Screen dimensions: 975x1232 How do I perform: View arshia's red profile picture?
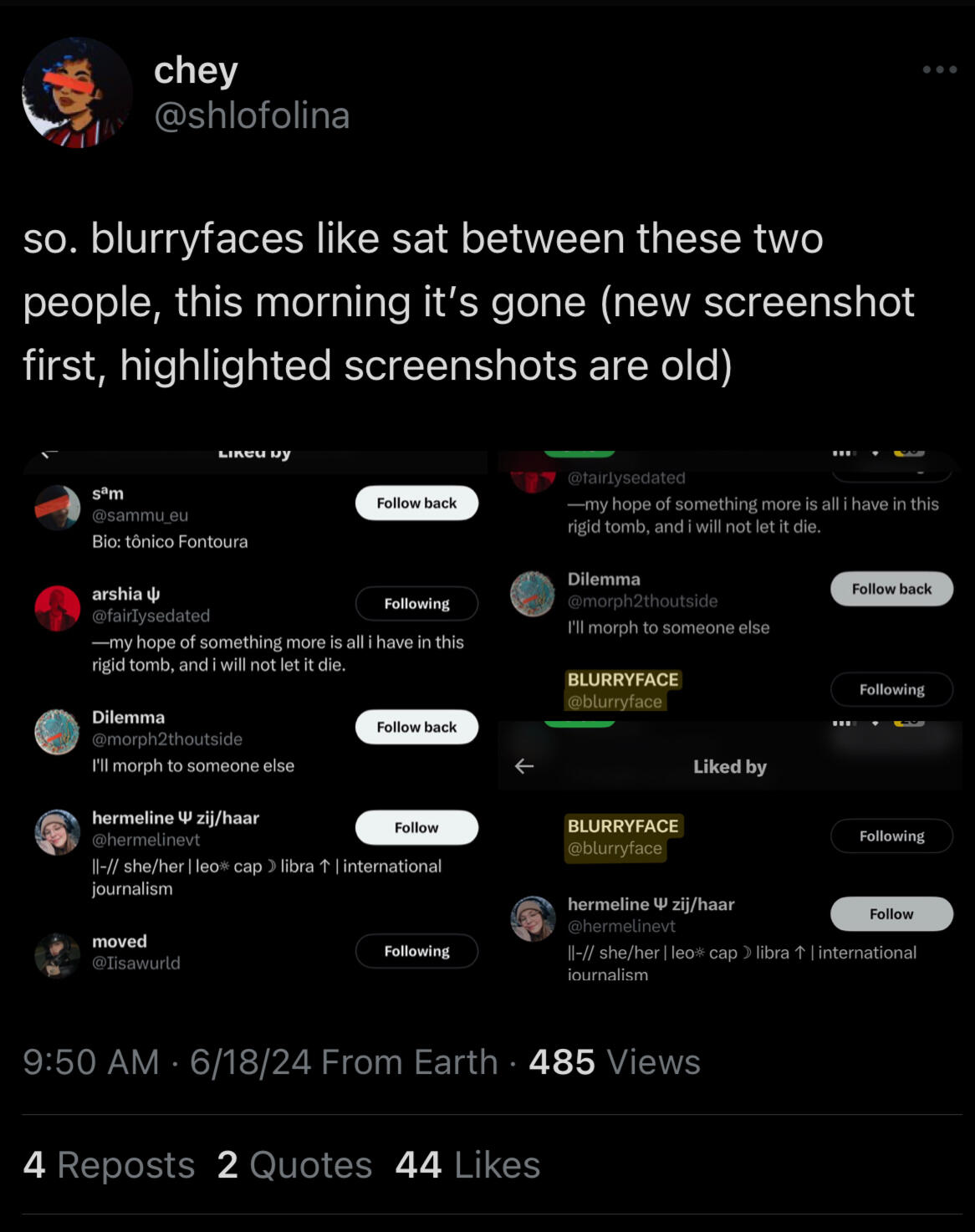click(x=57, y=608)
